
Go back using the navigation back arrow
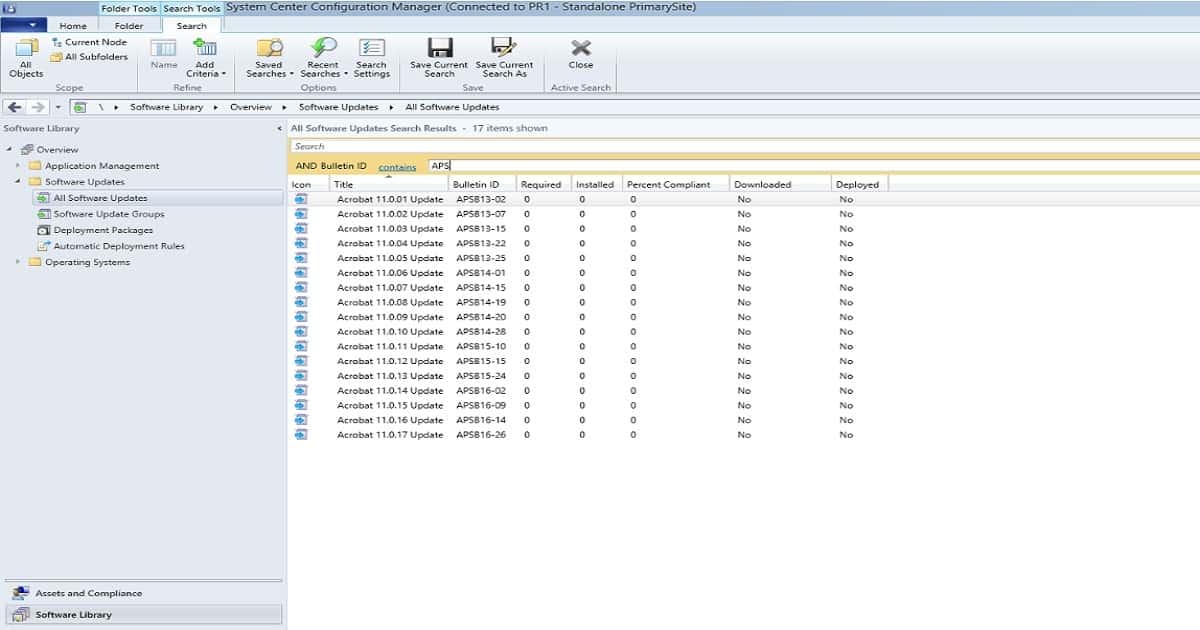[x=15, y=107]
